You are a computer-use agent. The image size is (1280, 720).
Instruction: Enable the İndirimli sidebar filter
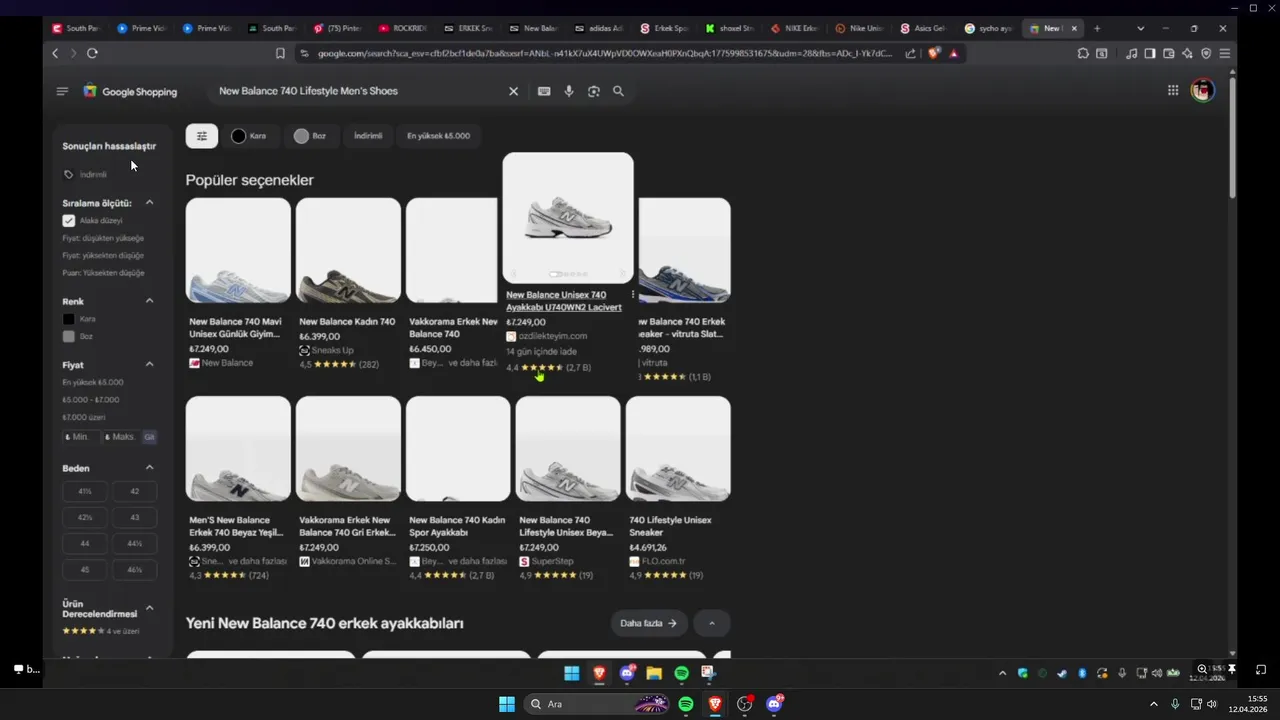(x=86, y=174)
